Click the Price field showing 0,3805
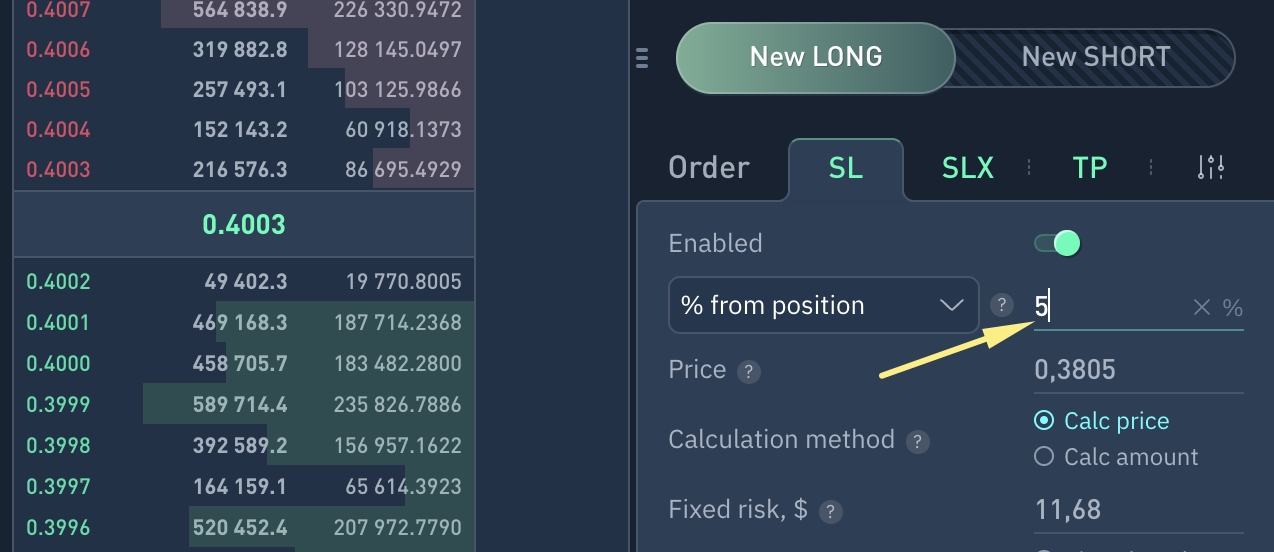This screenshot has width=1274, height=552. (x=1136, y=370)
